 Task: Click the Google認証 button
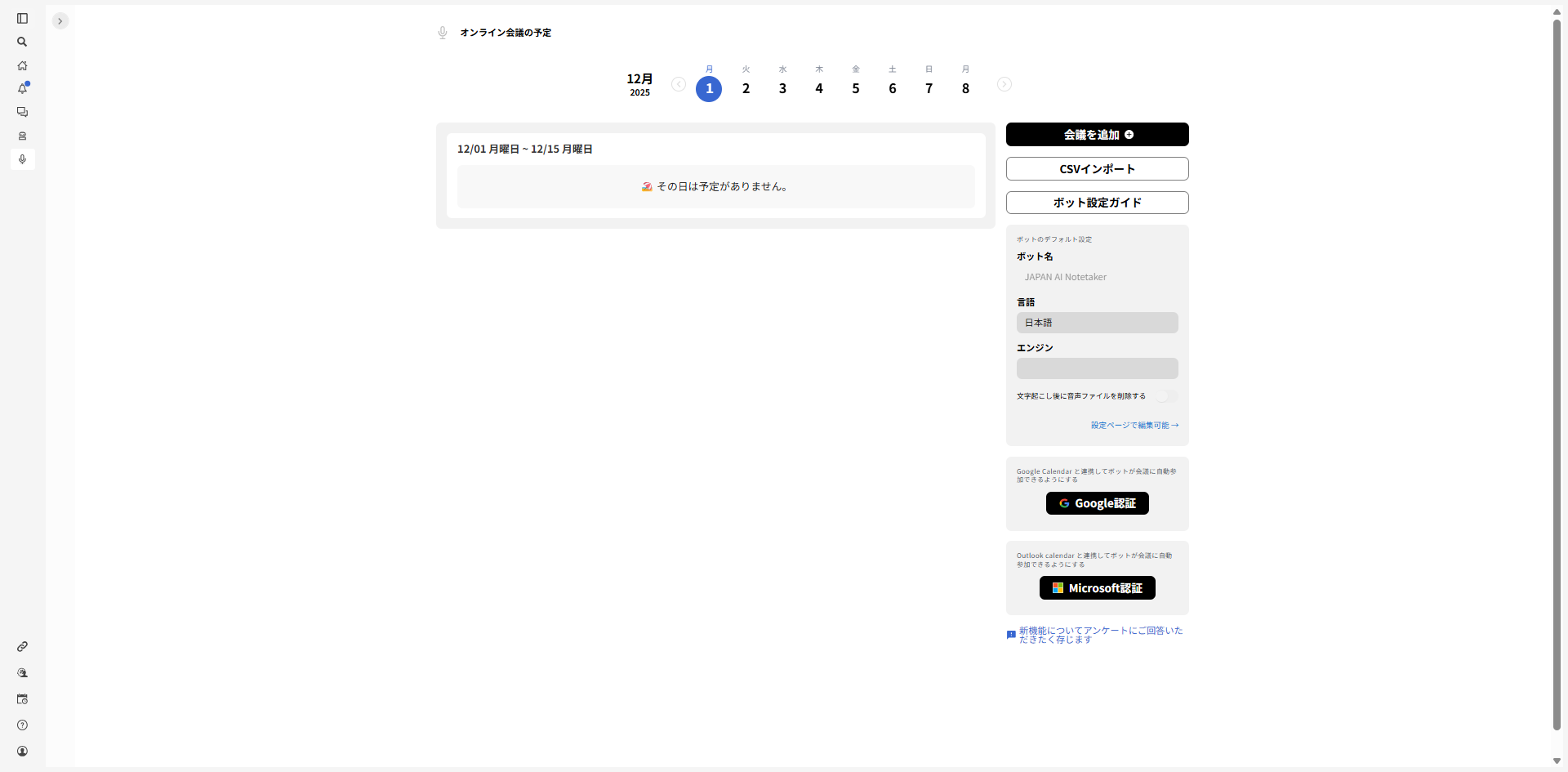click(x=1097, y=503)
